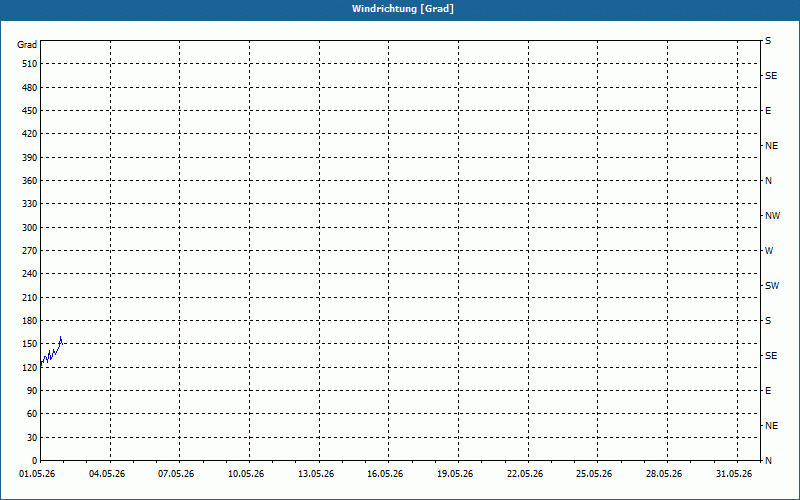800x500 pixels.
Task: Click the 120 degree axis label
Action: pos(30,367)
